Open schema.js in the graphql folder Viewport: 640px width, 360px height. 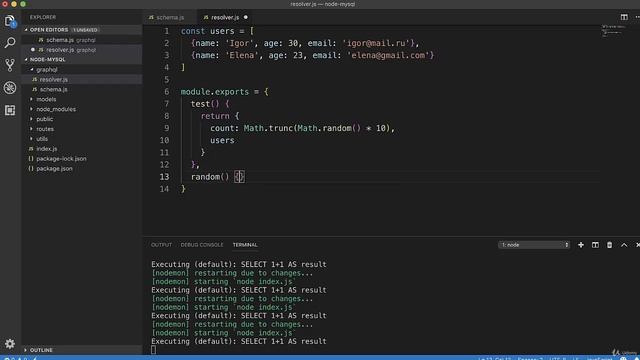[x=53, y=89]
